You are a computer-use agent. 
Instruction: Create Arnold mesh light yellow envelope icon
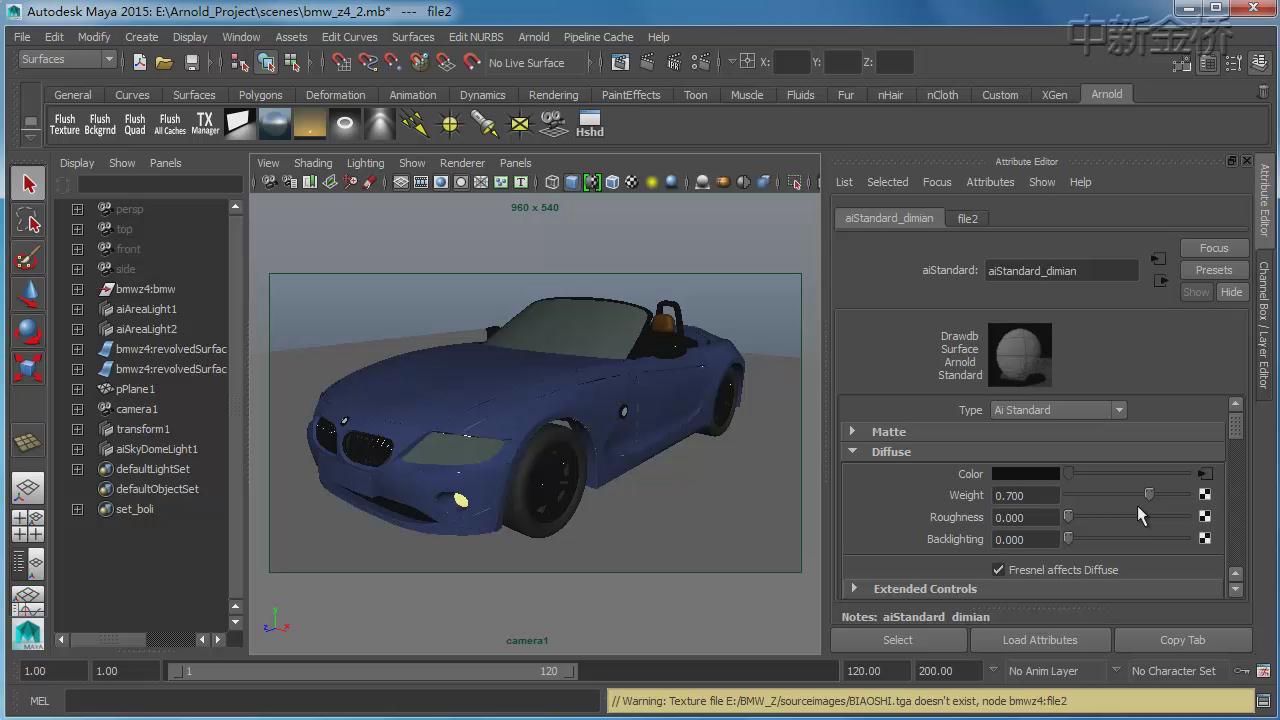pos(519,124)
